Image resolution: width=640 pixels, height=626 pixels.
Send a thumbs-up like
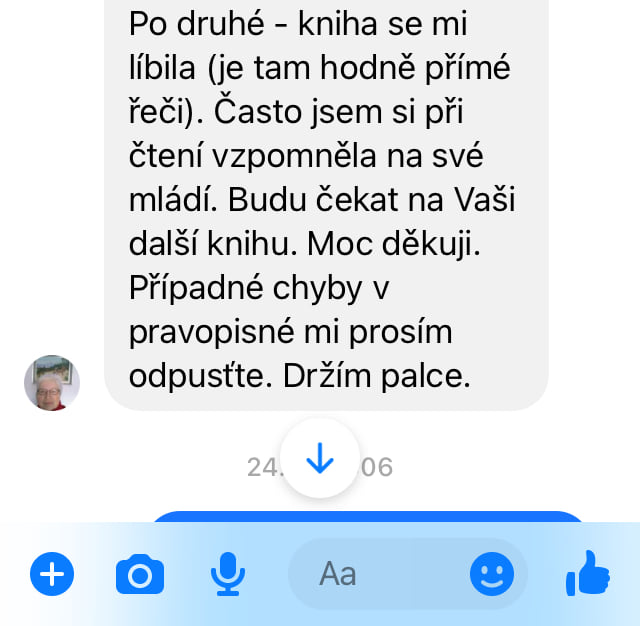pyautogui.click(x=588, y=573)
